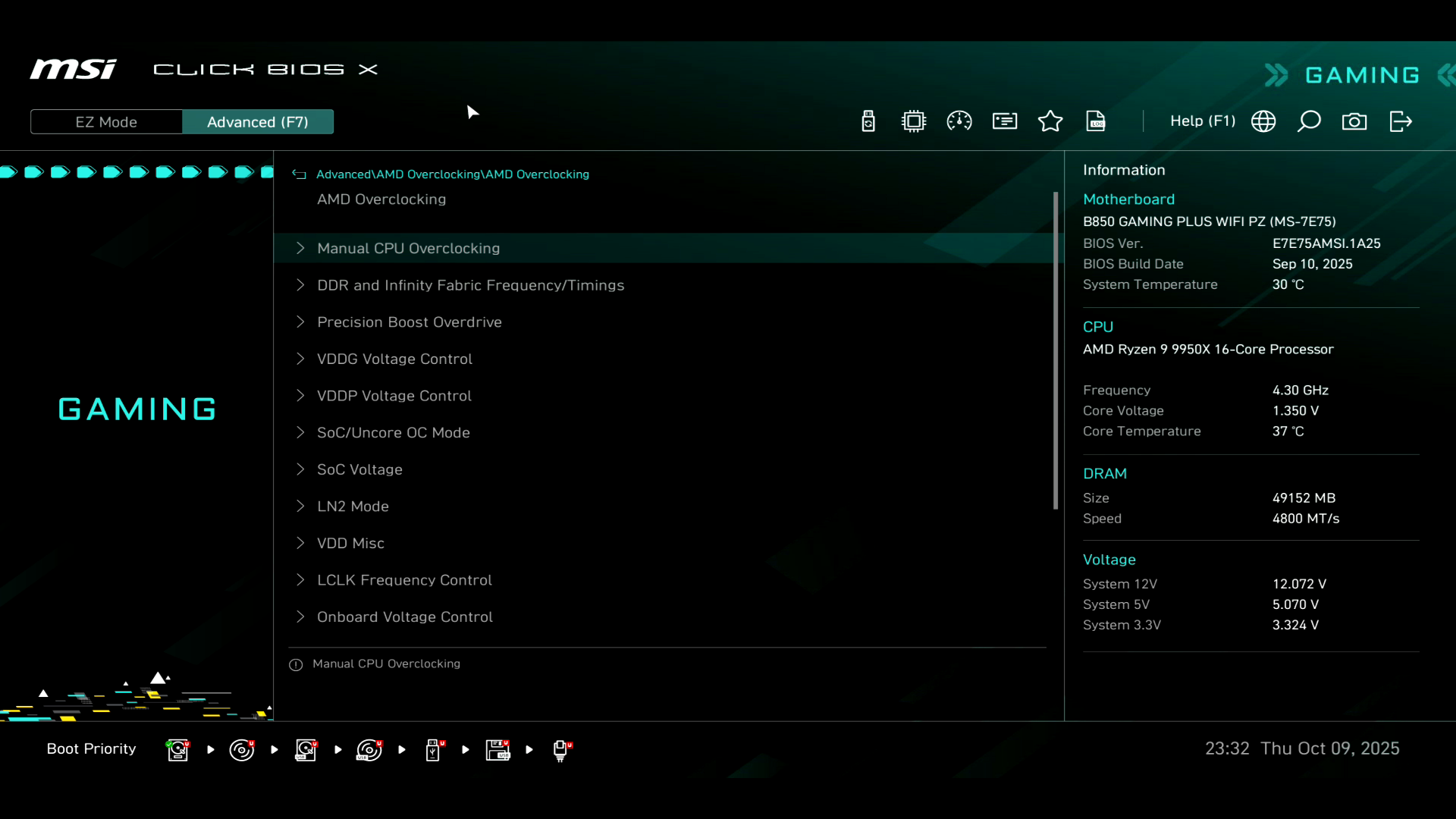Click the CPU chip icon in toolbar

point(914,121)
